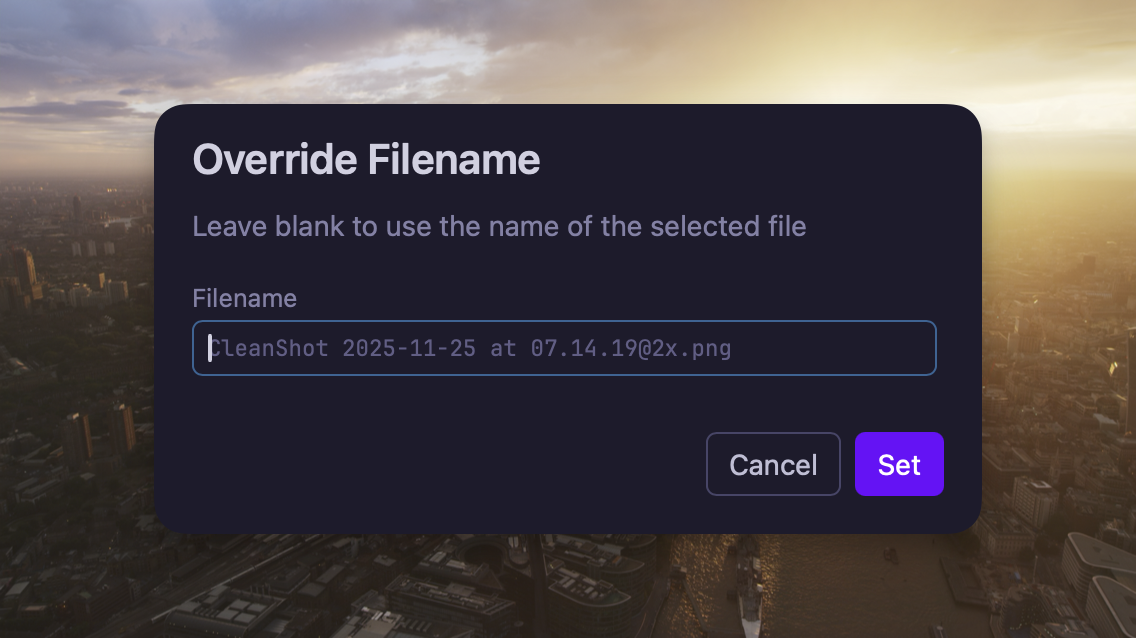
Task: Close the Override Filename dialog via Cancel
Action: click(x=773, y=464)
